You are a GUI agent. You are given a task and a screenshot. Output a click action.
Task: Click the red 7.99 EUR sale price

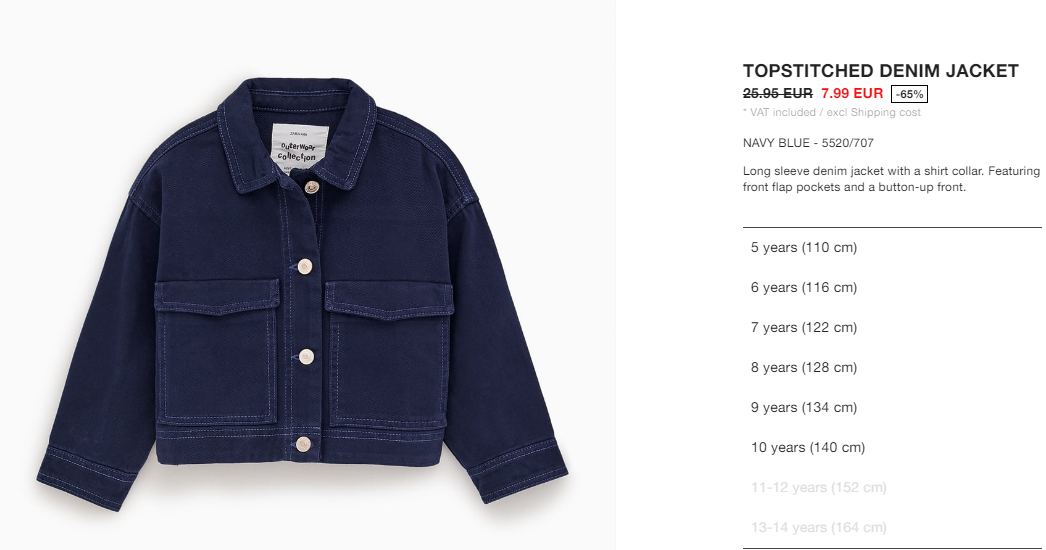[852, 93]
